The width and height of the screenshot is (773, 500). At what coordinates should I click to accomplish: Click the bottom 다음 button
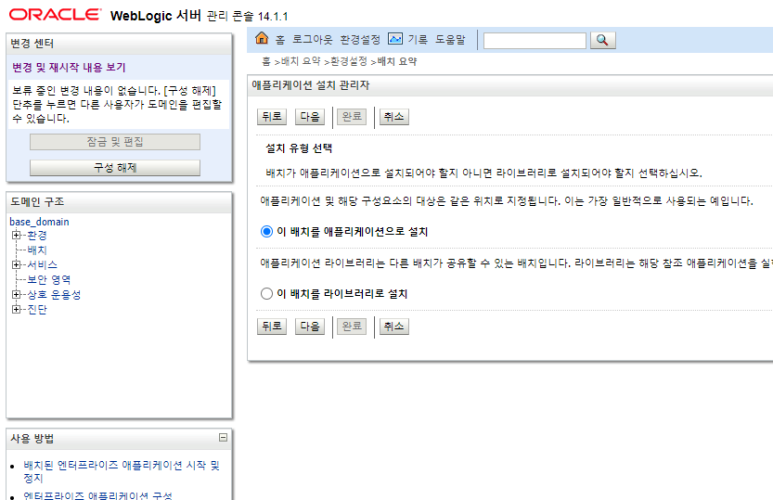(310, 326)
